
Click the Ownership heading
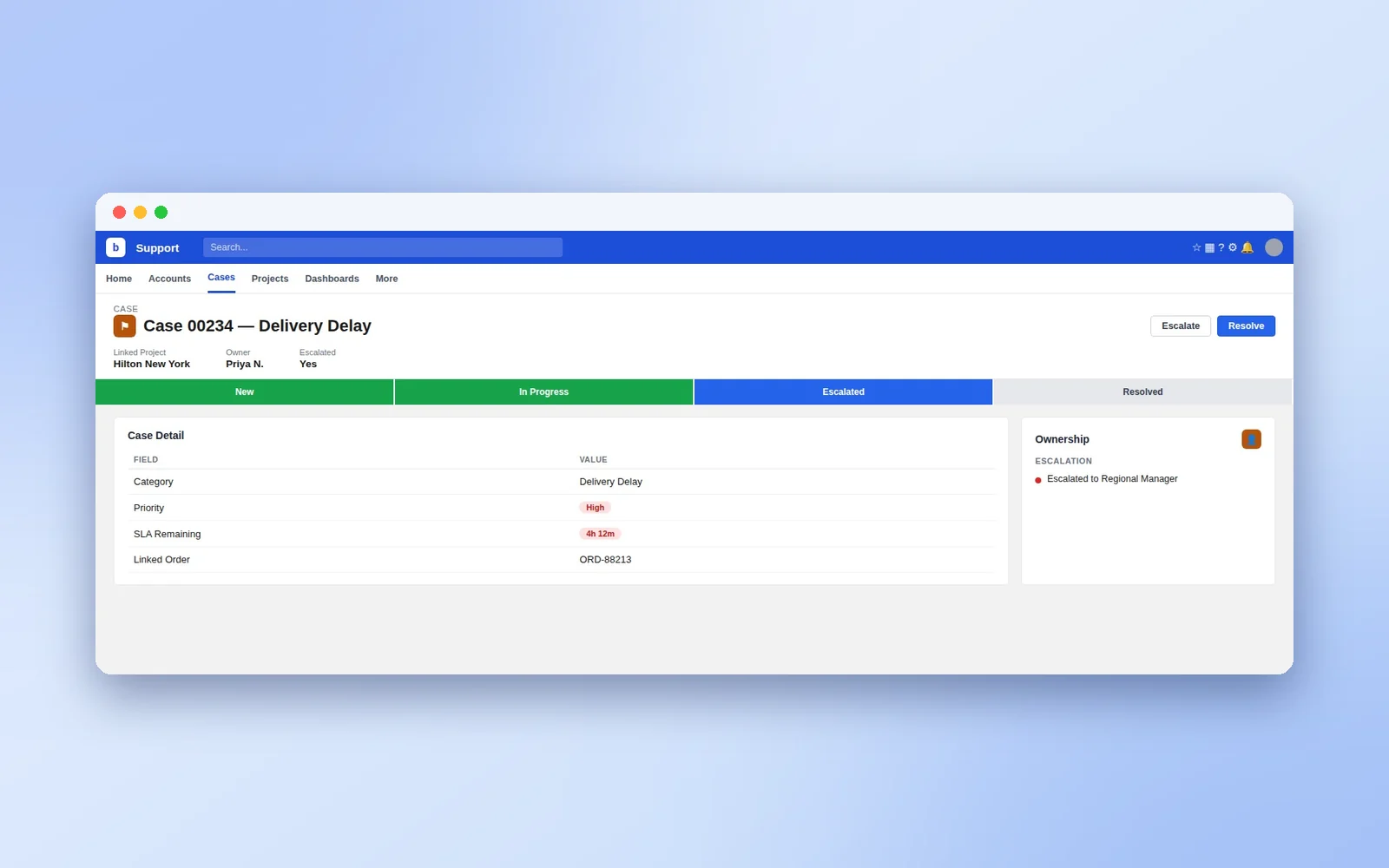pyautogui.click(x=1062, y=439)
